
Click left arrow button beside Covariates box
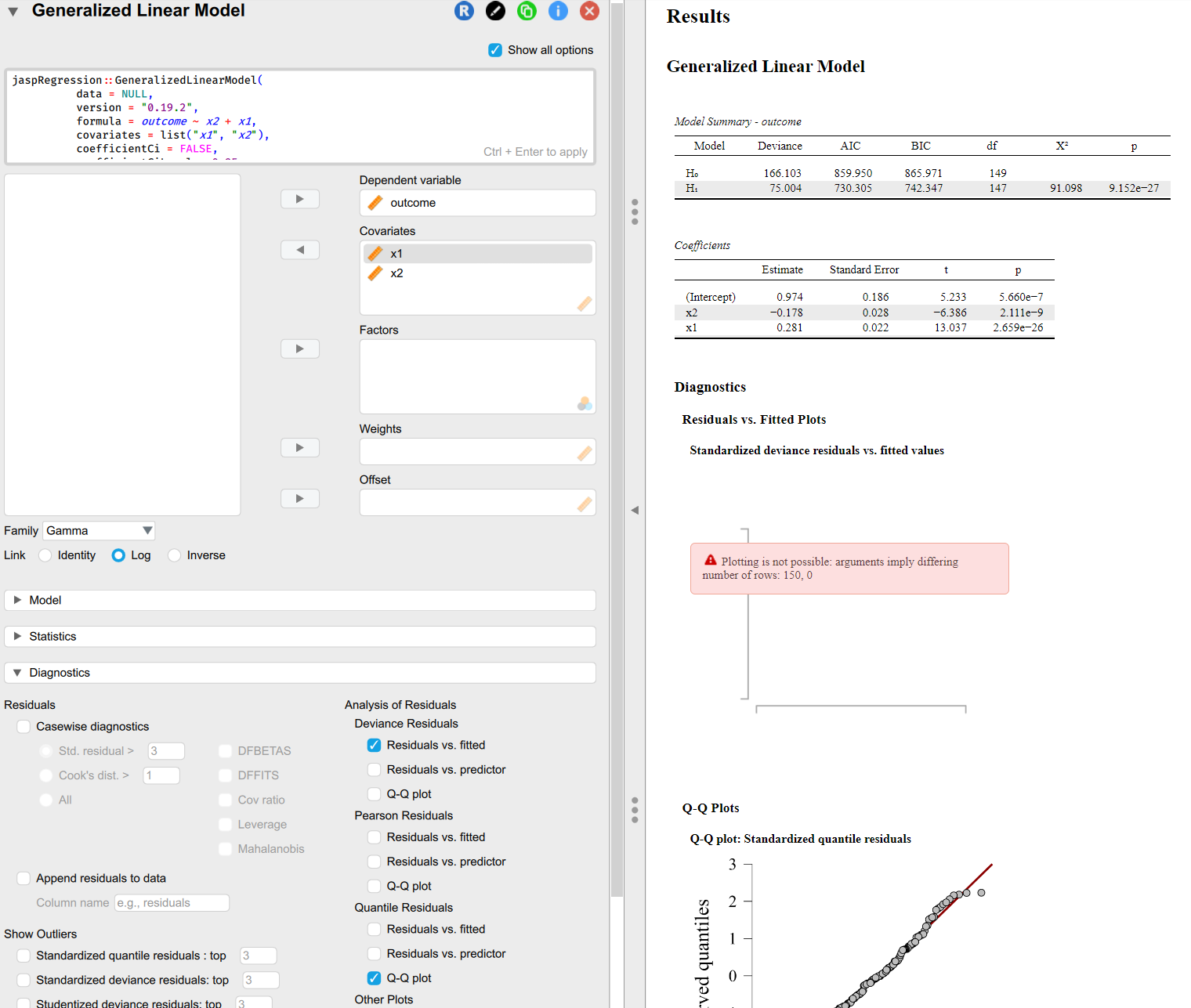299,250
